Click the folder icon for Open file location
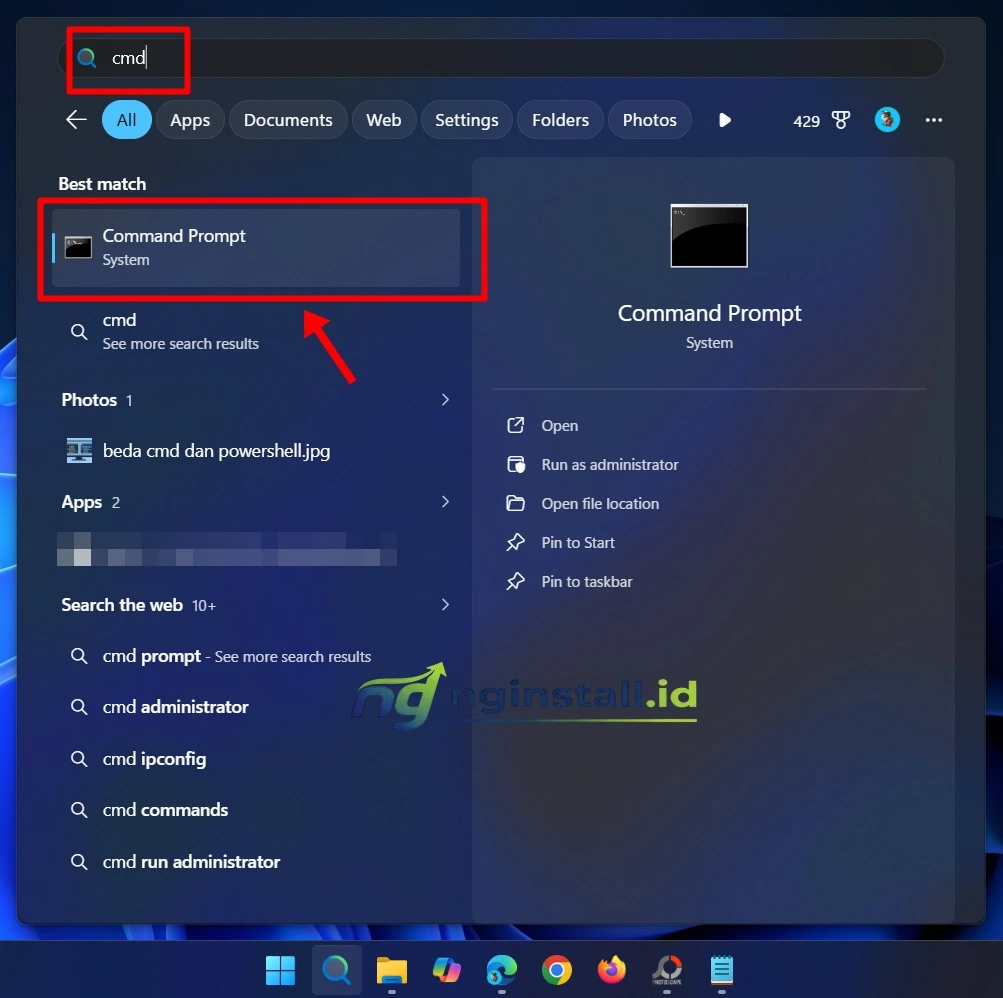1003x998 pixels. tap(516, 503)
